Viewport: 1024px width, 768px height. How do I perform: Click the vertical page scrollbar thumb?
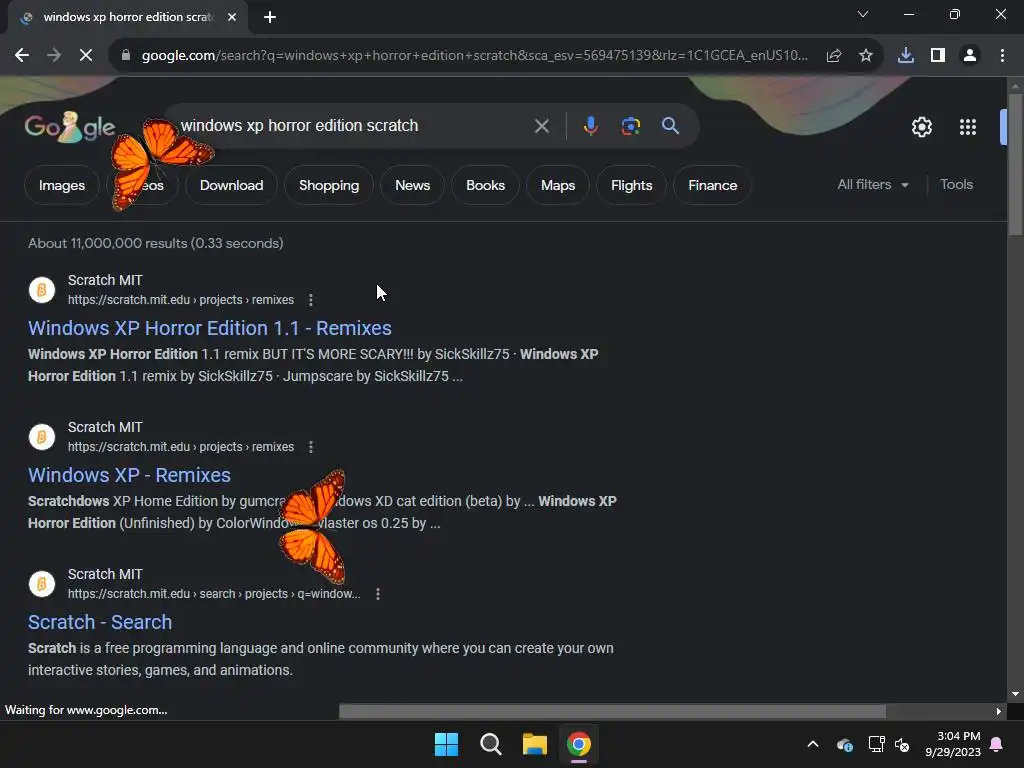(1015, 164)
